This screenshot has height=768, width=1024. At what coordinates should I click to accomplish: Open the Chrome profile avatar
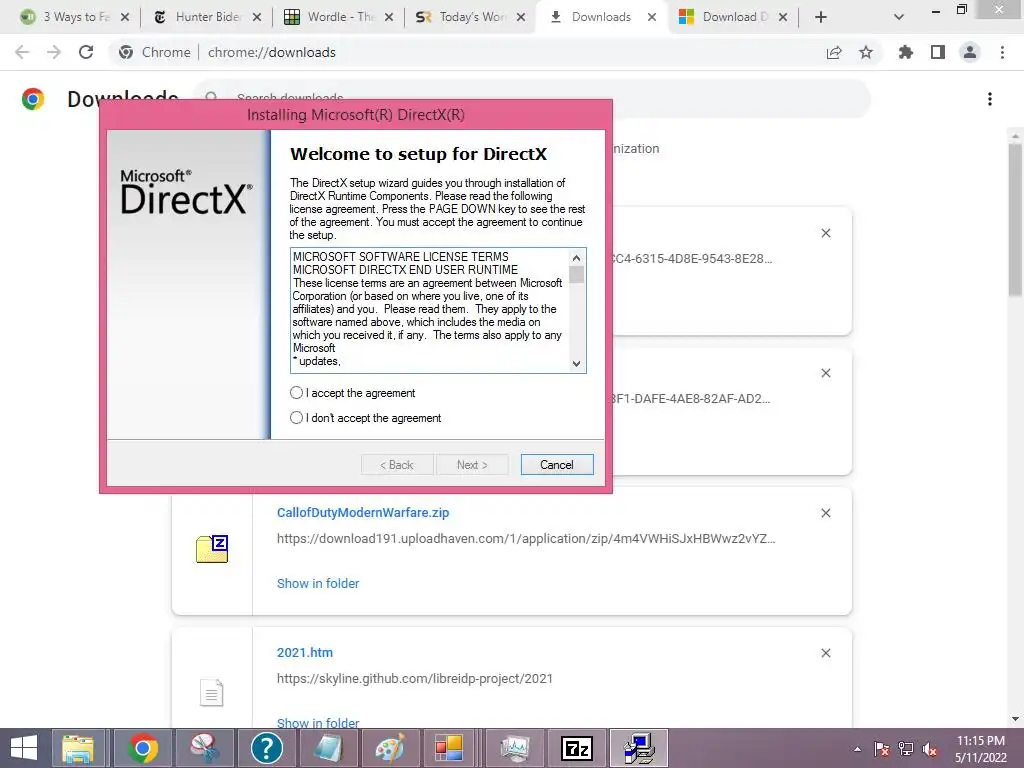click(970, 52)
